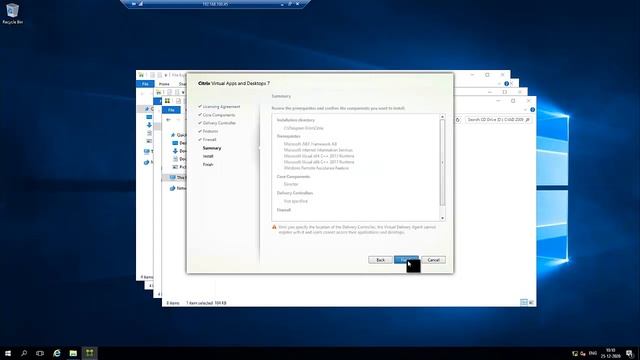Open Home tab in rearmost File Explorer
The image size is (640, 360).
coord(164,84)
